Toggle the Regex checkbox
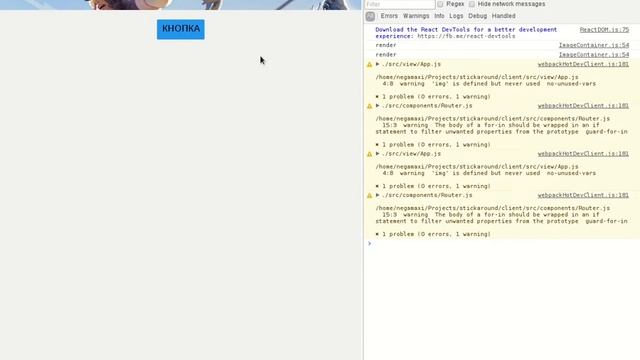 point(440,4)
